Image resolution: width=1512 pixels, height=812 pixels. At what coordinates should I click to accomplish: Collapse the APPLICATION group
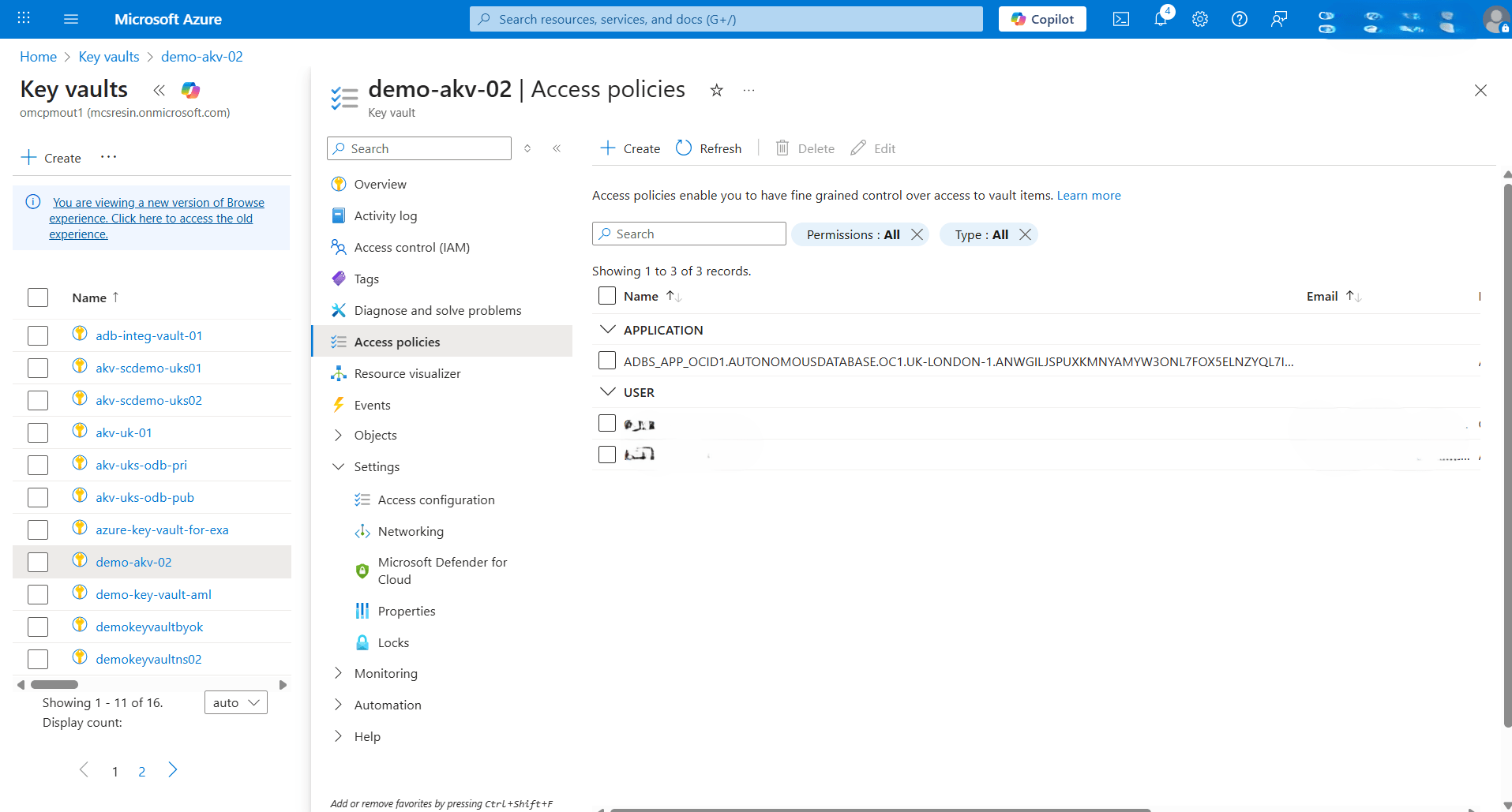[606, 329]
